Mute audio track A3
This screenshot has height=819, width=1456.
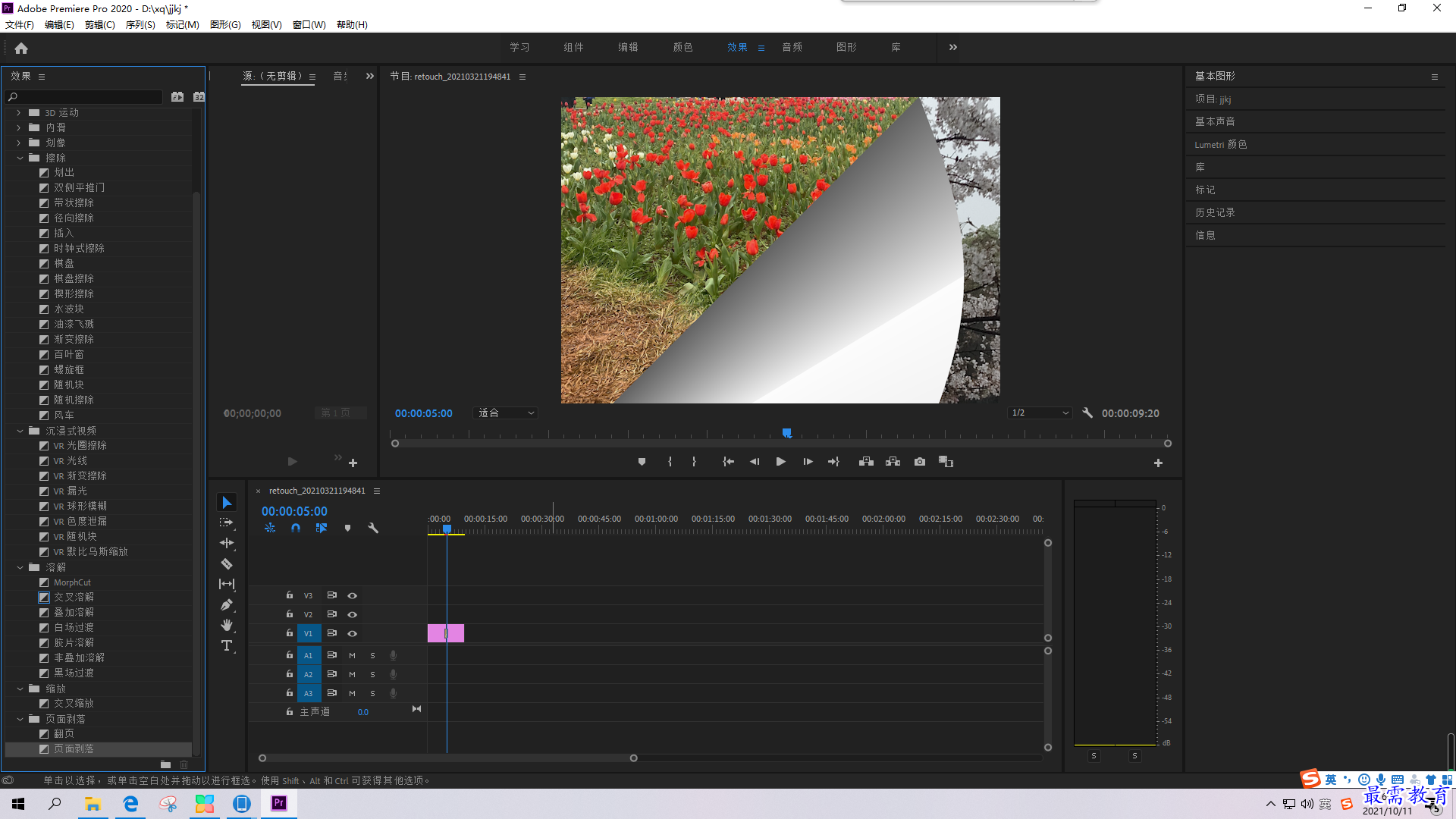pos(352,693)
